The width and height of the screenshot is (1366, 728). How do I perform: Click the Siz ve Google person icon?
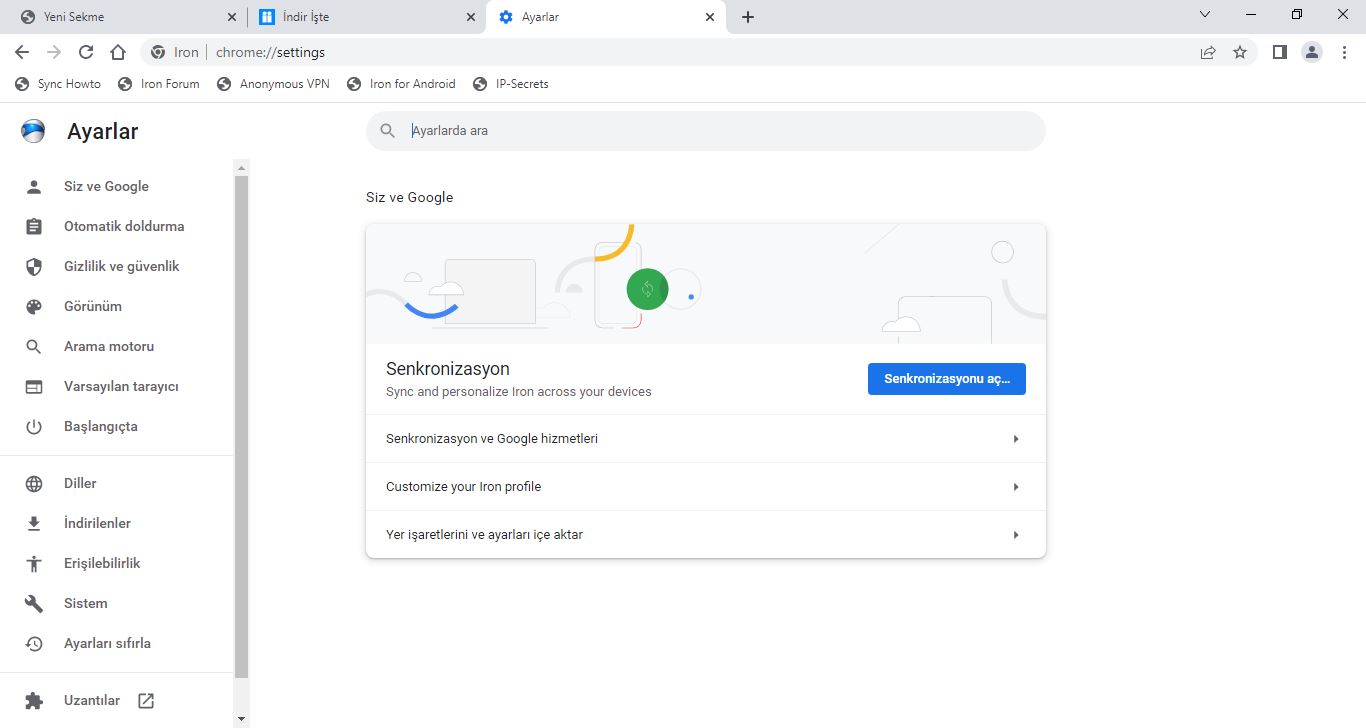click(x=34, y=186)
